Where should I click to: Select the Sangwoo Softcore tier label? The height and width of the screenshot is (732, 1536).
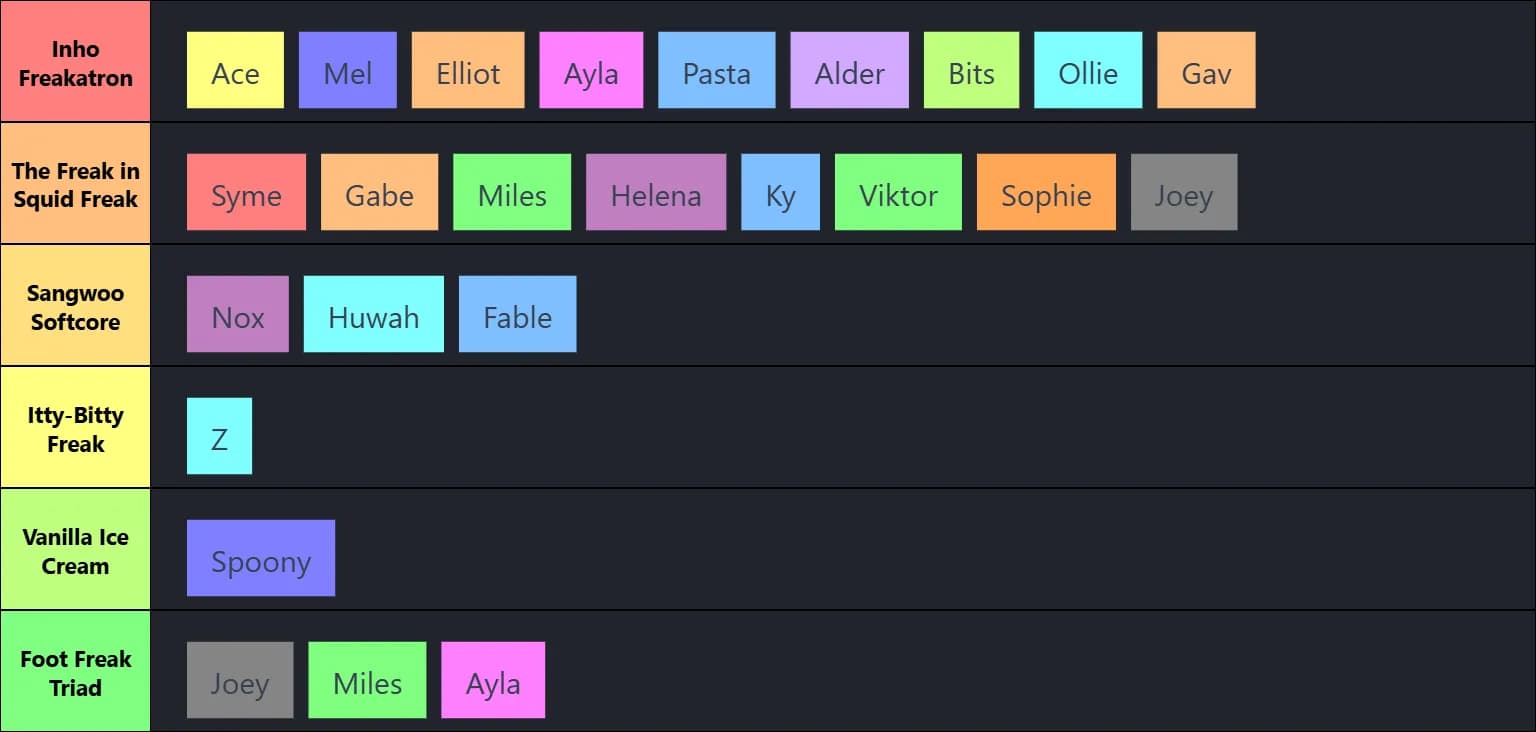coord(75,306)
